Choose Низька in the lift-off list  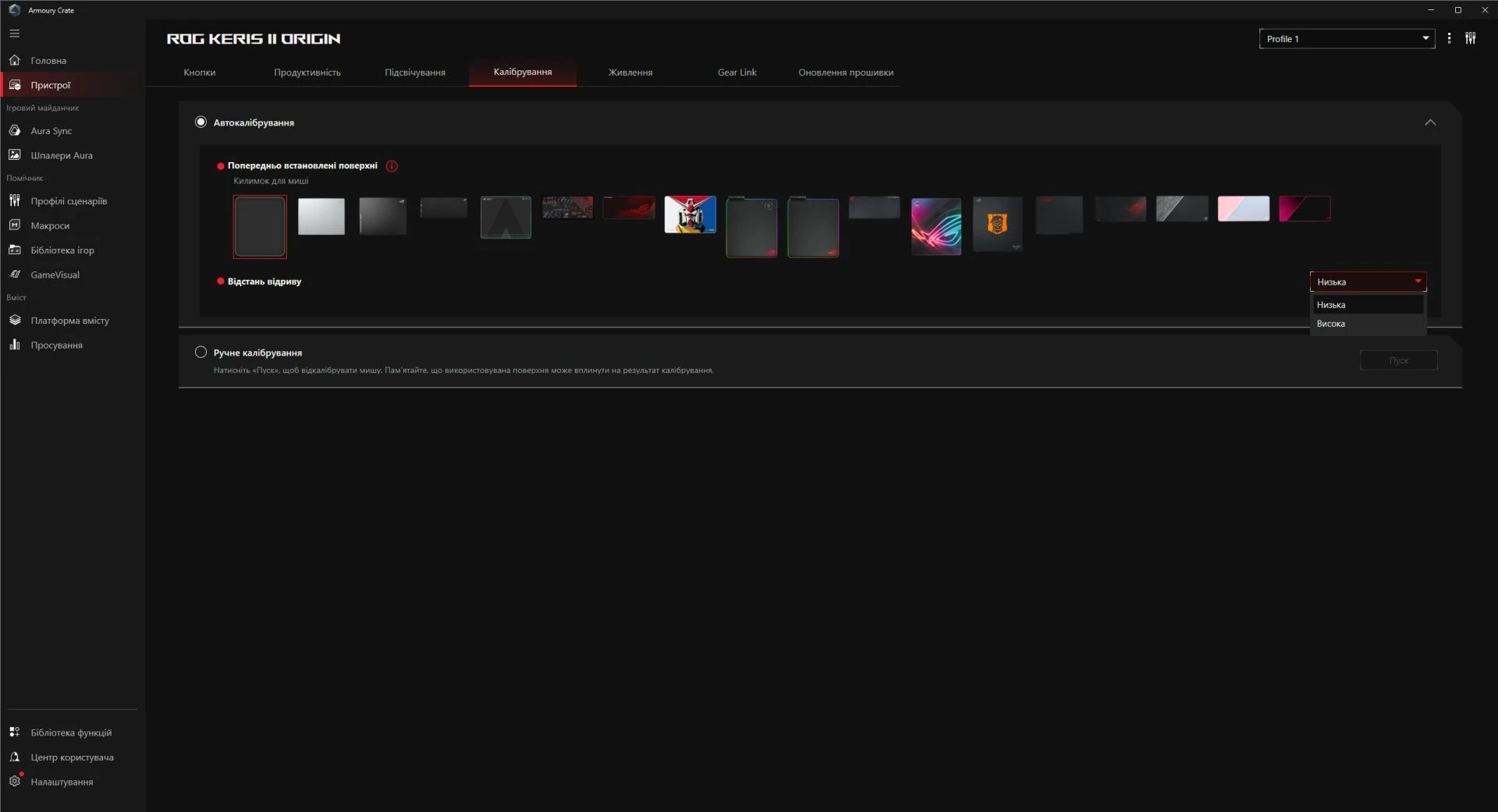click(x=1368, y=305)
